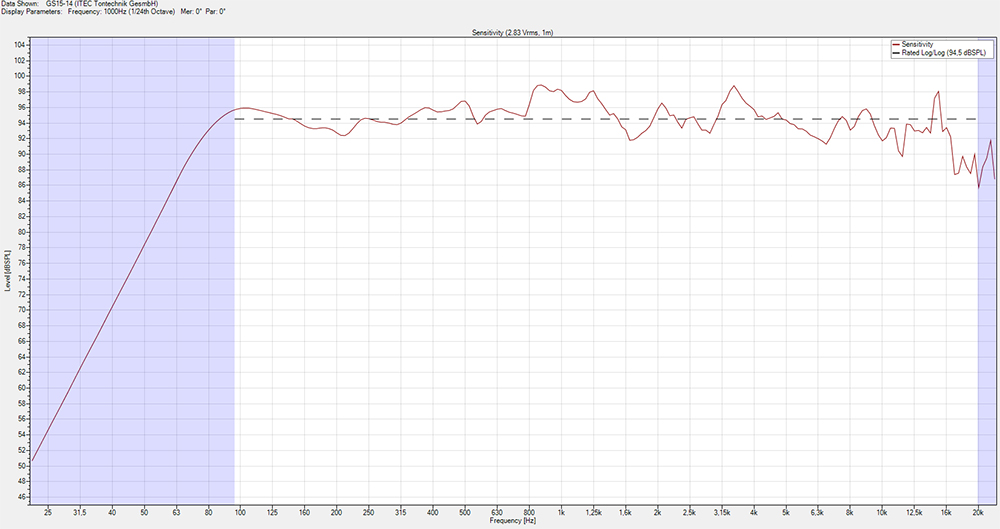
Task: Click the sharp curve peak near 16k
Action: [x=938, y=92]
